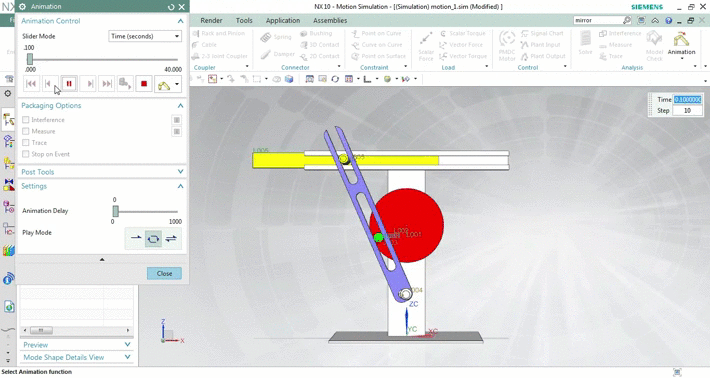Expand the Preview panel
This screenshot has width=710, height=378.
pos(127,345)
